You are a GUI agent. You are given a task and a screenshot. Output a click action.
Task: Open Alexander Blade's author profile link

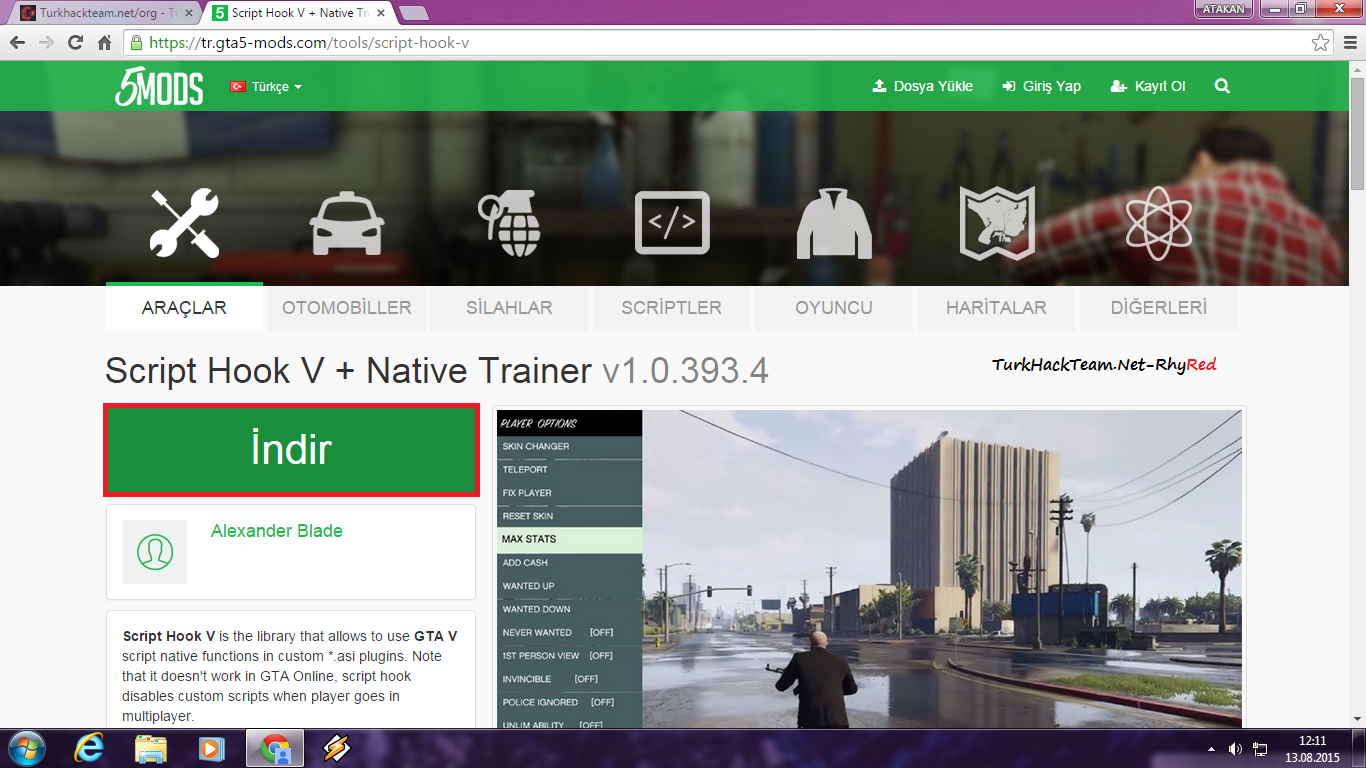[276, 531]
